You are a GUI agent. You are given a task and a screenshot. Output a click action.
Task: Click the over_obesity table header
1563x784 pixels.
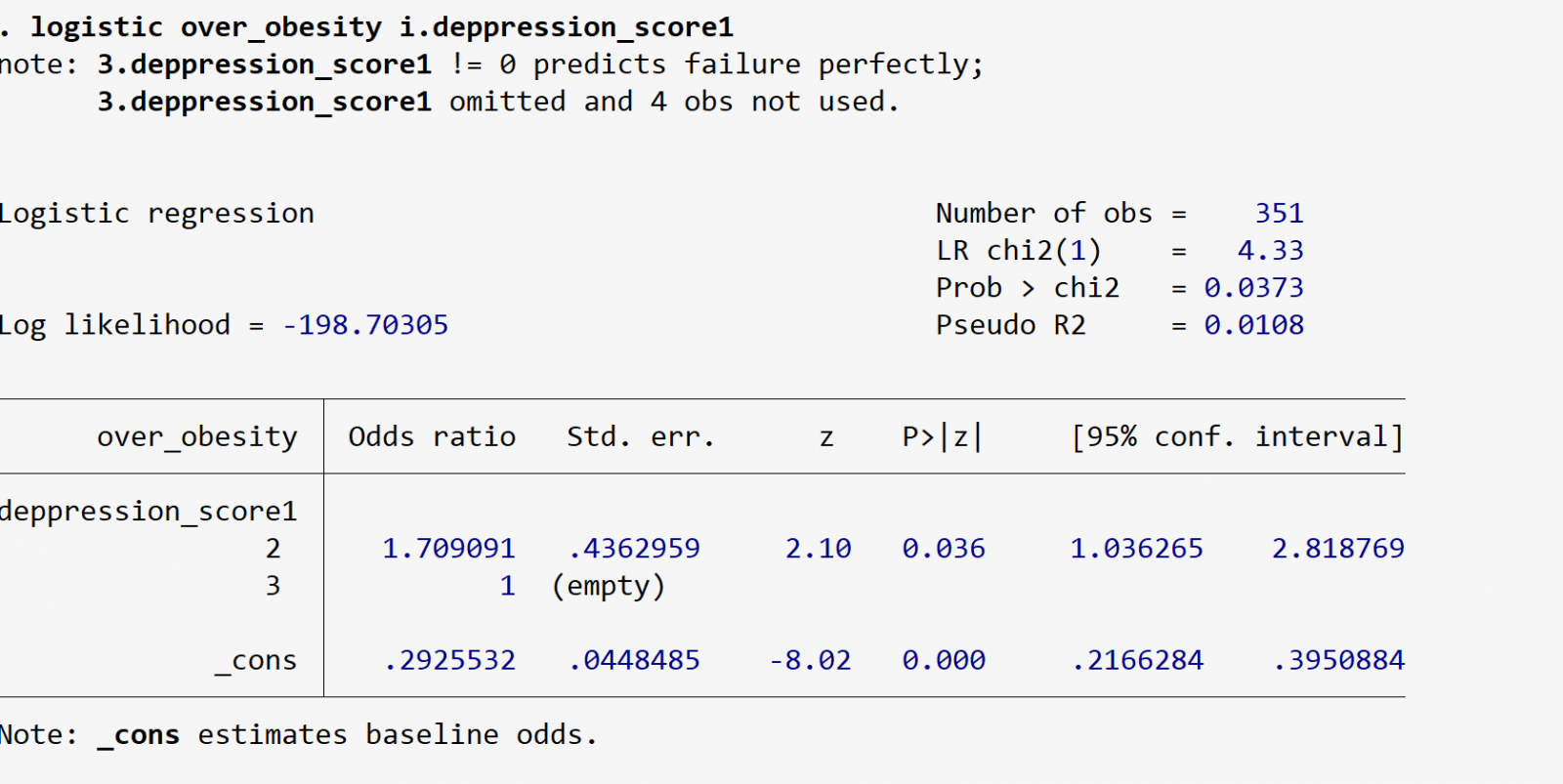[196, 436]
